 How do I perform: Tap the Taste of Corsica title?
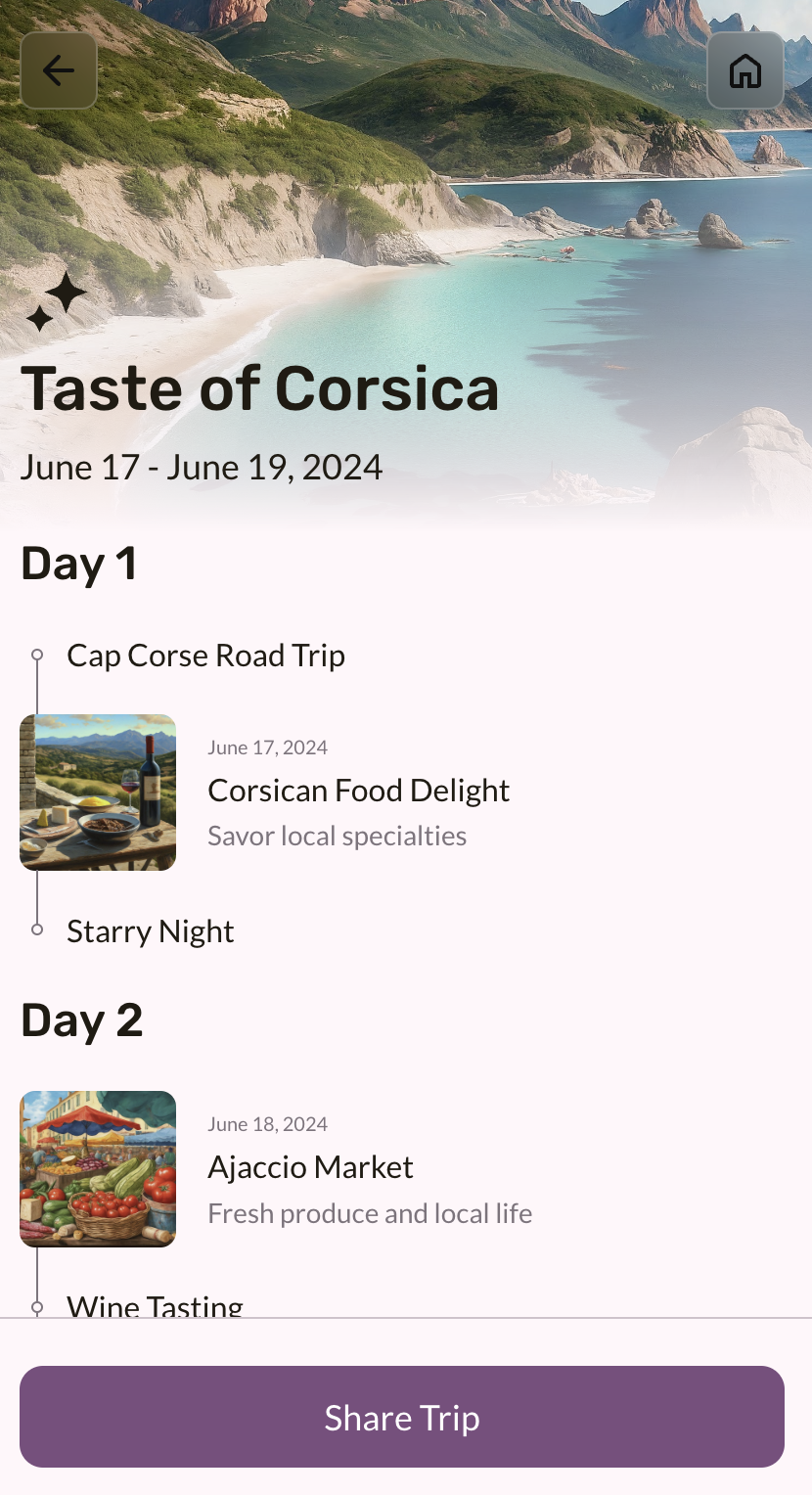(260, 388)
